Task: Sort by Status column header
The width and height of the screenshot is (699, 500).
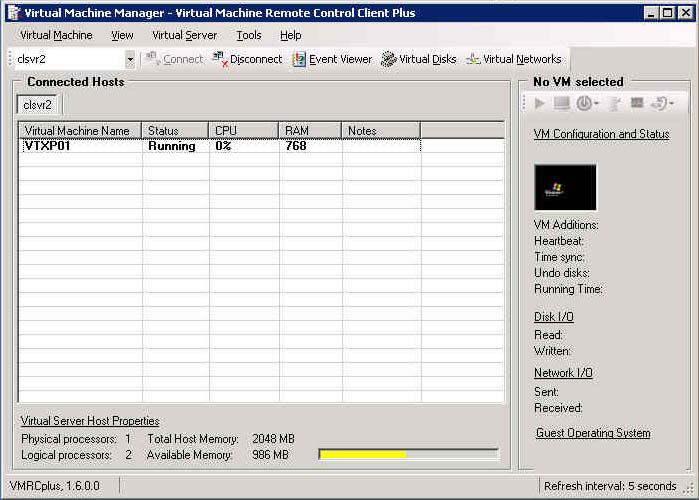Action: pos(175,131)
